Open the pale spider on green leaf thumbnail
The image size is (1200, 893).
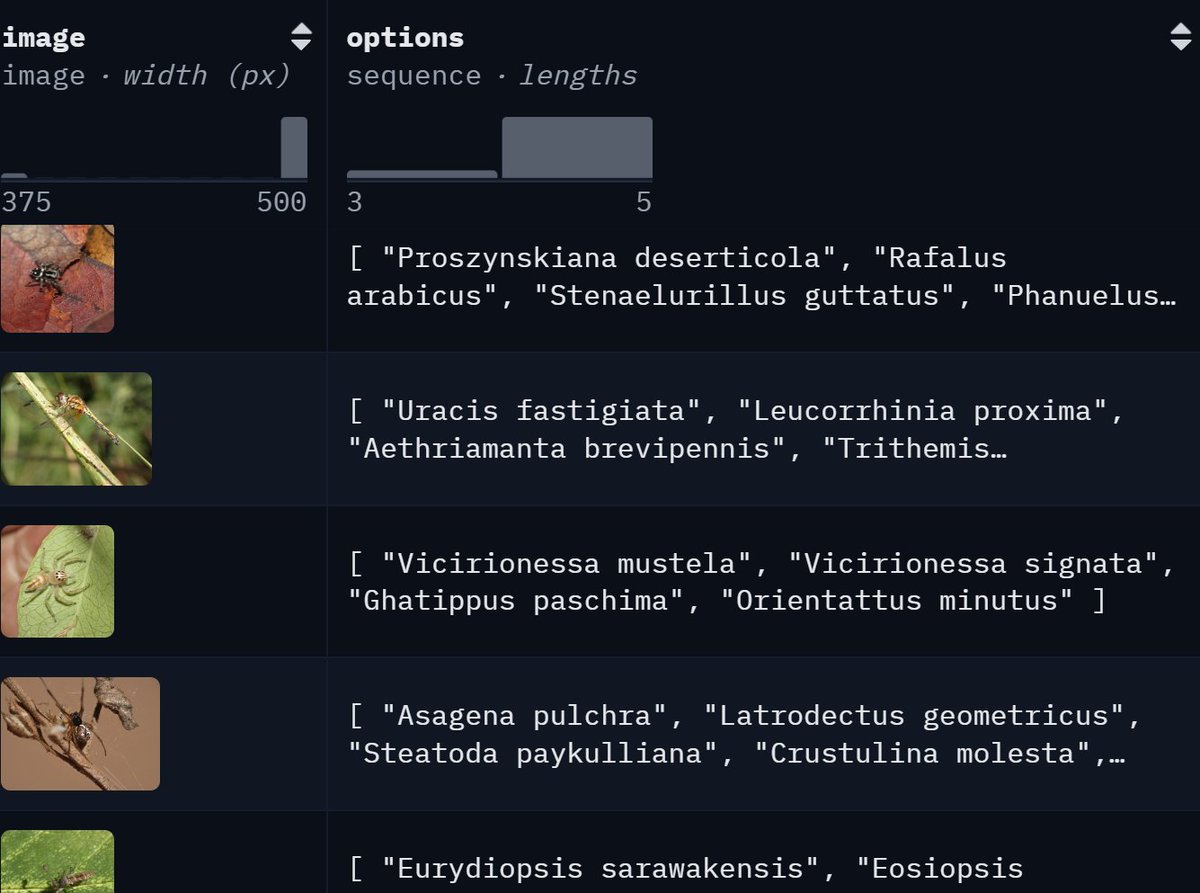coord(57,581)
